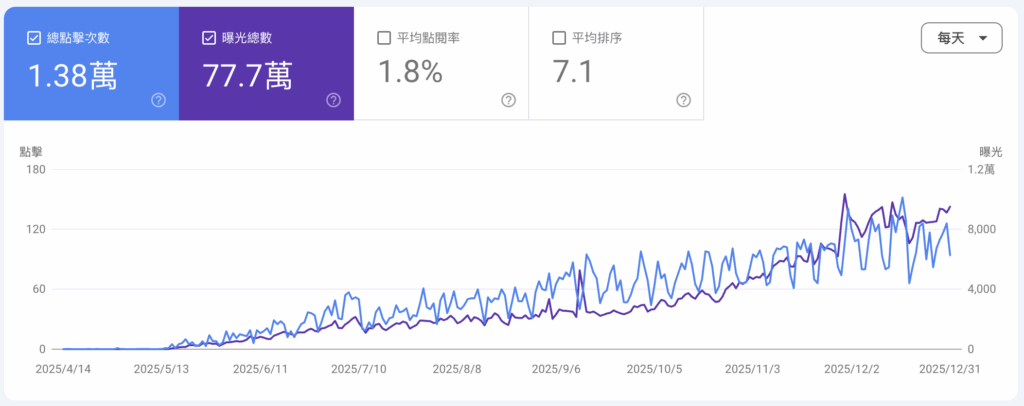1024x406 pixels.
Task: Click the arrow in 每天 dropdown
Action: click(984, 39)
